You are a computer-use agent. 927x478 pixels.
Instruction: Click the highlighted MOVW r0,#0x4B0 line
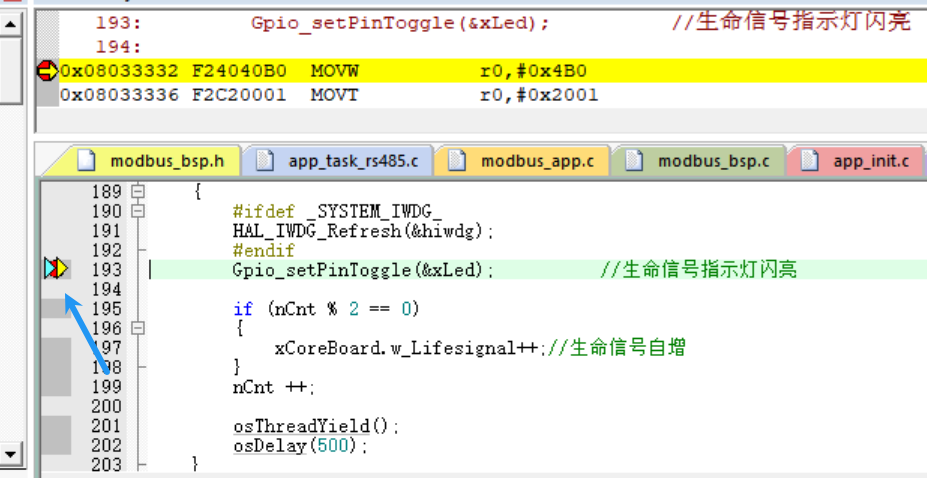[x=492, y=71]
